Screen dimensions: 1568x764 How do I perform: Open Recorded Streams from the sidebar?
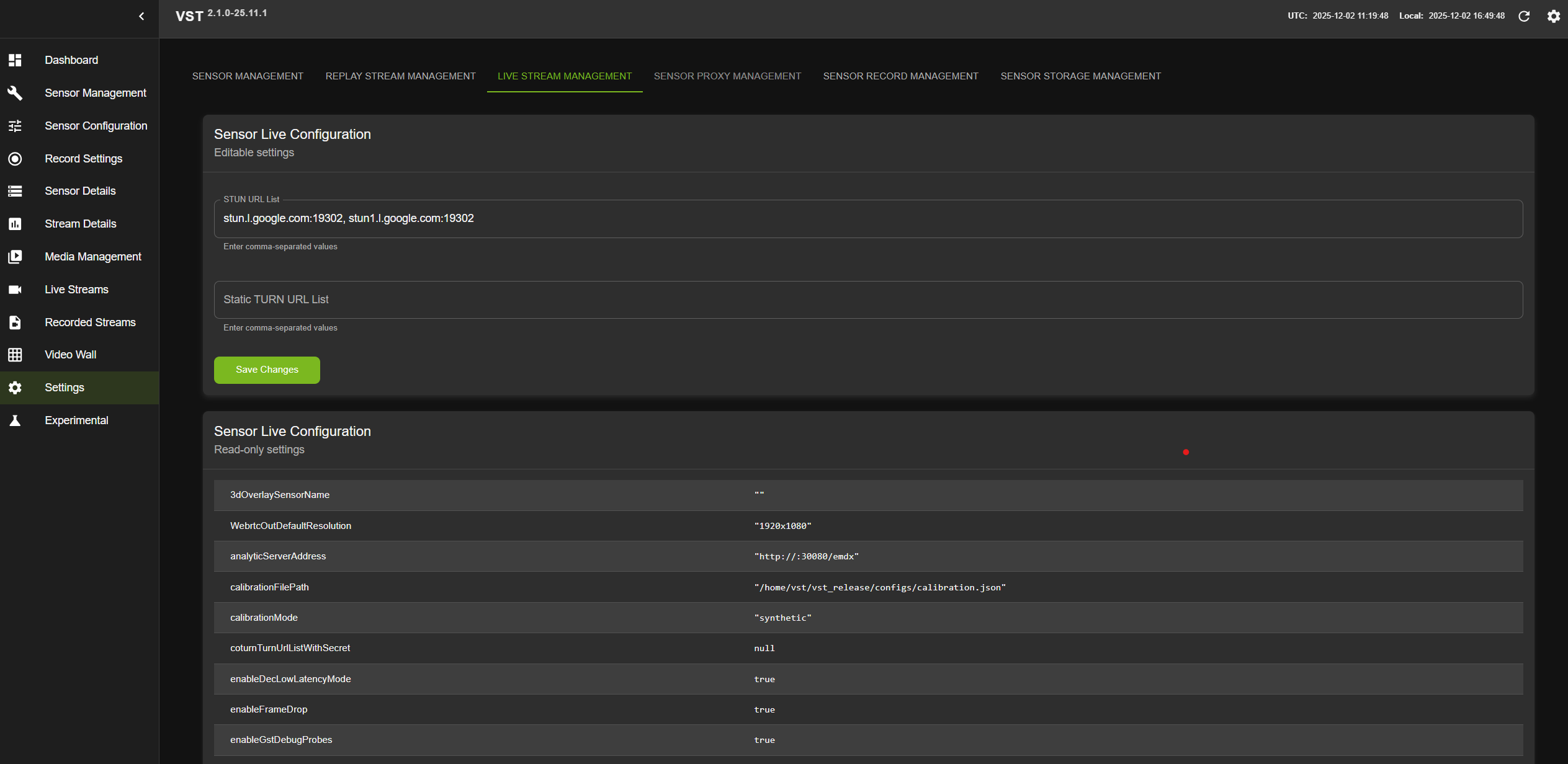(x=90, y=322)
